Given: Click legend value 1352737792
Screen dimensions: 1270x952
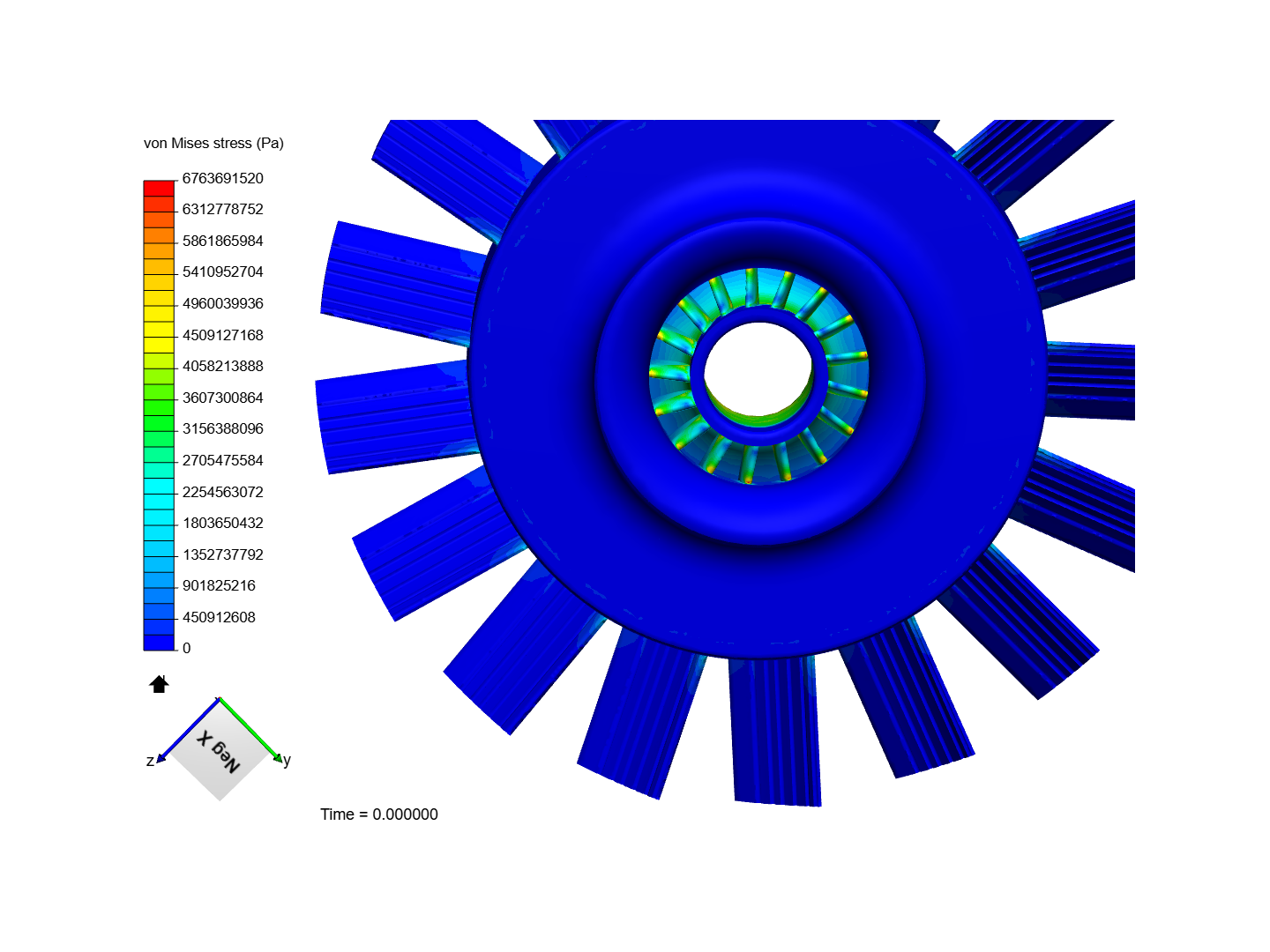Looking at the screenshot, I should [x=223, y=554].
